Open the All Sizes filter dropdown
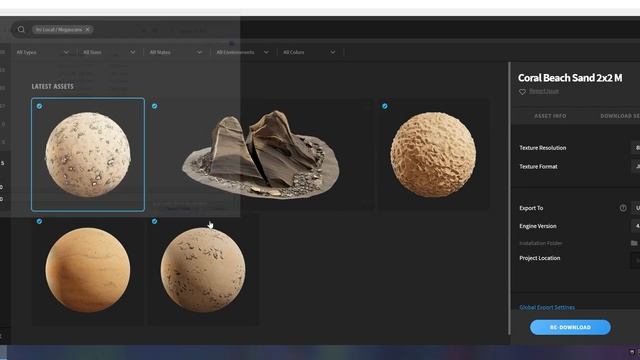Image resolution: width=640 pixels, height=360 pixels. point(109,52)
